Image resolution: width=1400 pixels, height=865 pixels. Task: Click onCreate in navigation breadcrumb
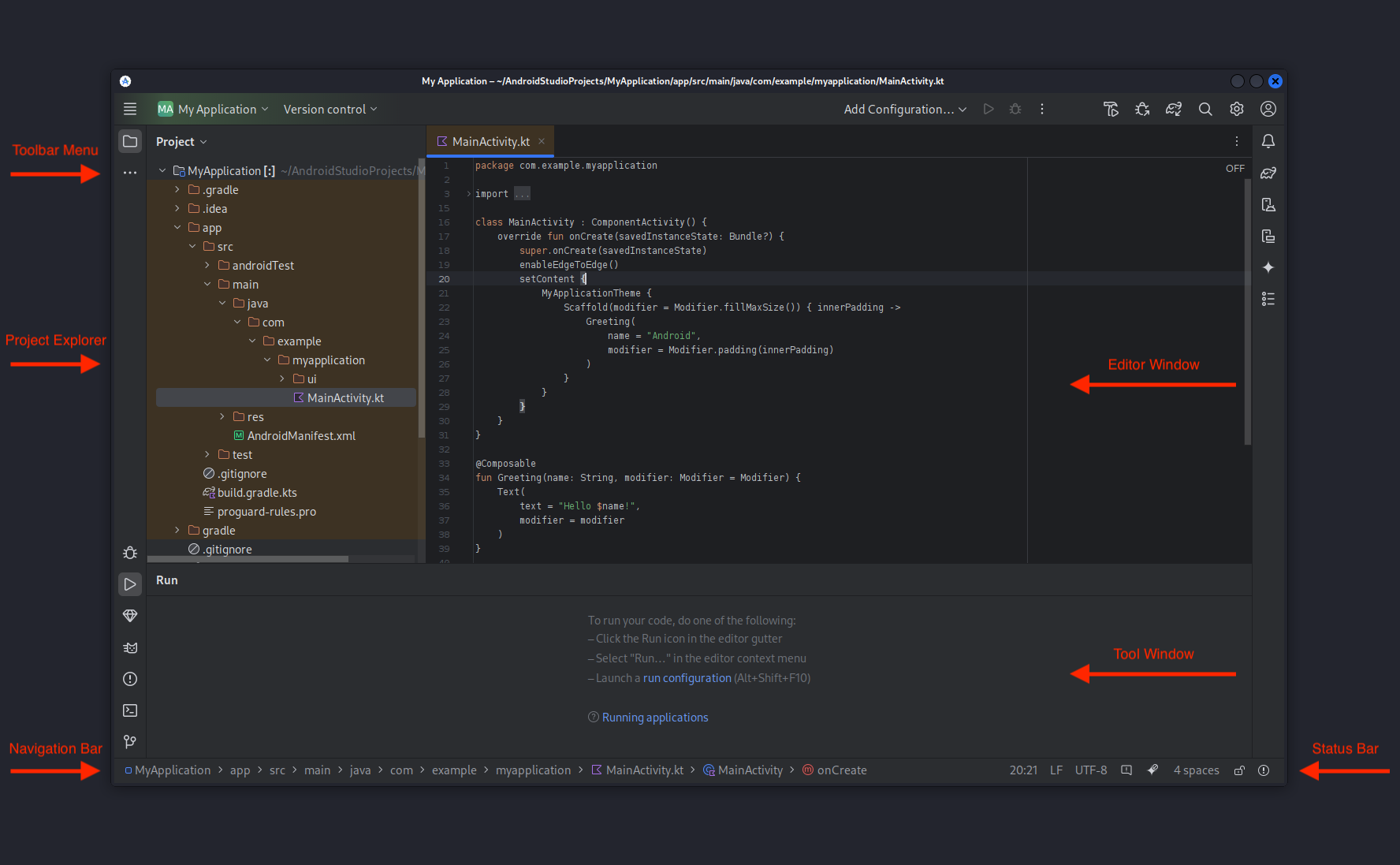coord(835,770)
